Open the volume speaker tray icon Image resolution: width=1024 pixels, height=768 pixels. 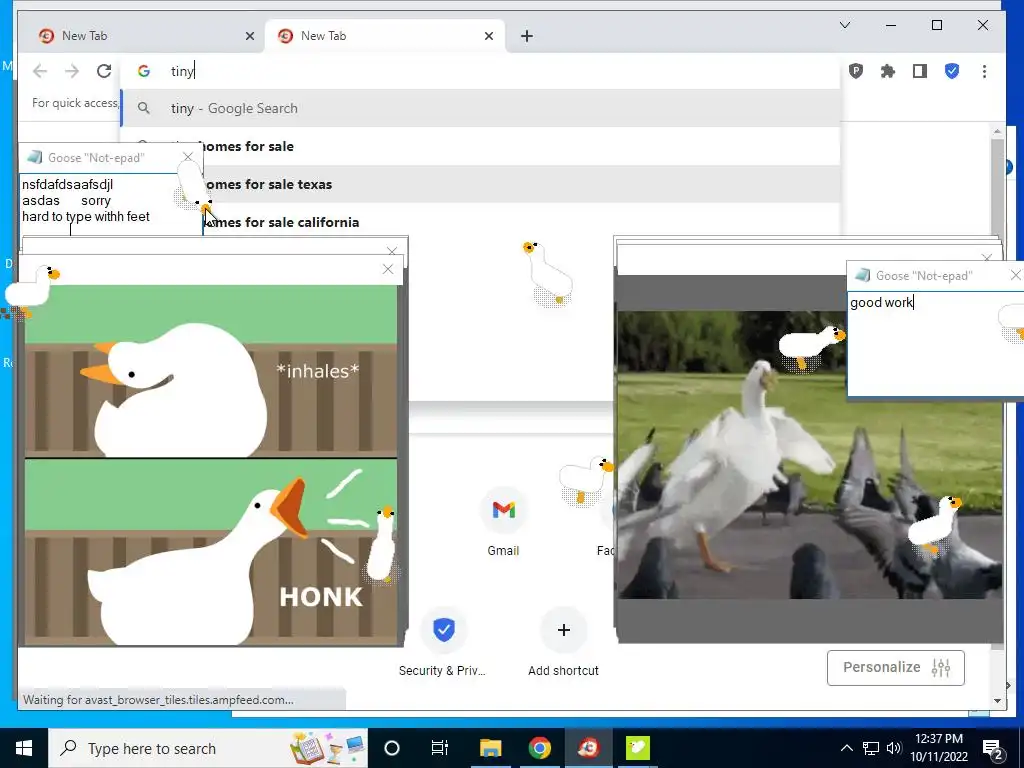894,748
